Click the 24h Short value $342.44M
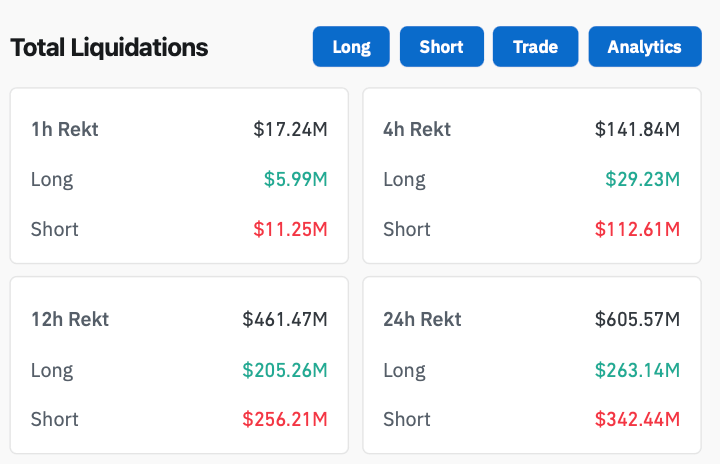 tap(637, 419)
